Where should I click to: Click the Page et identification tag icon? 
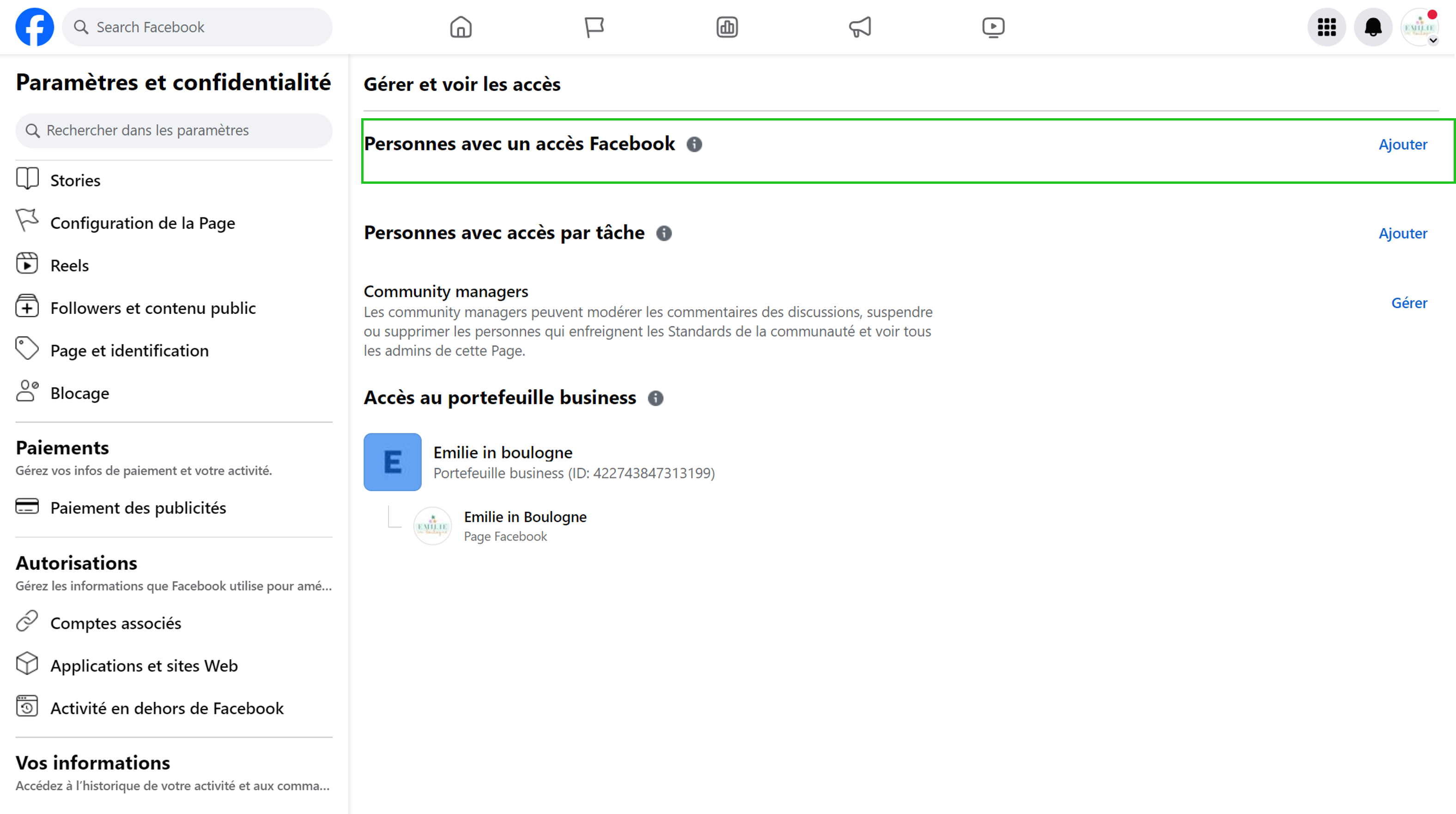[27, 349]
